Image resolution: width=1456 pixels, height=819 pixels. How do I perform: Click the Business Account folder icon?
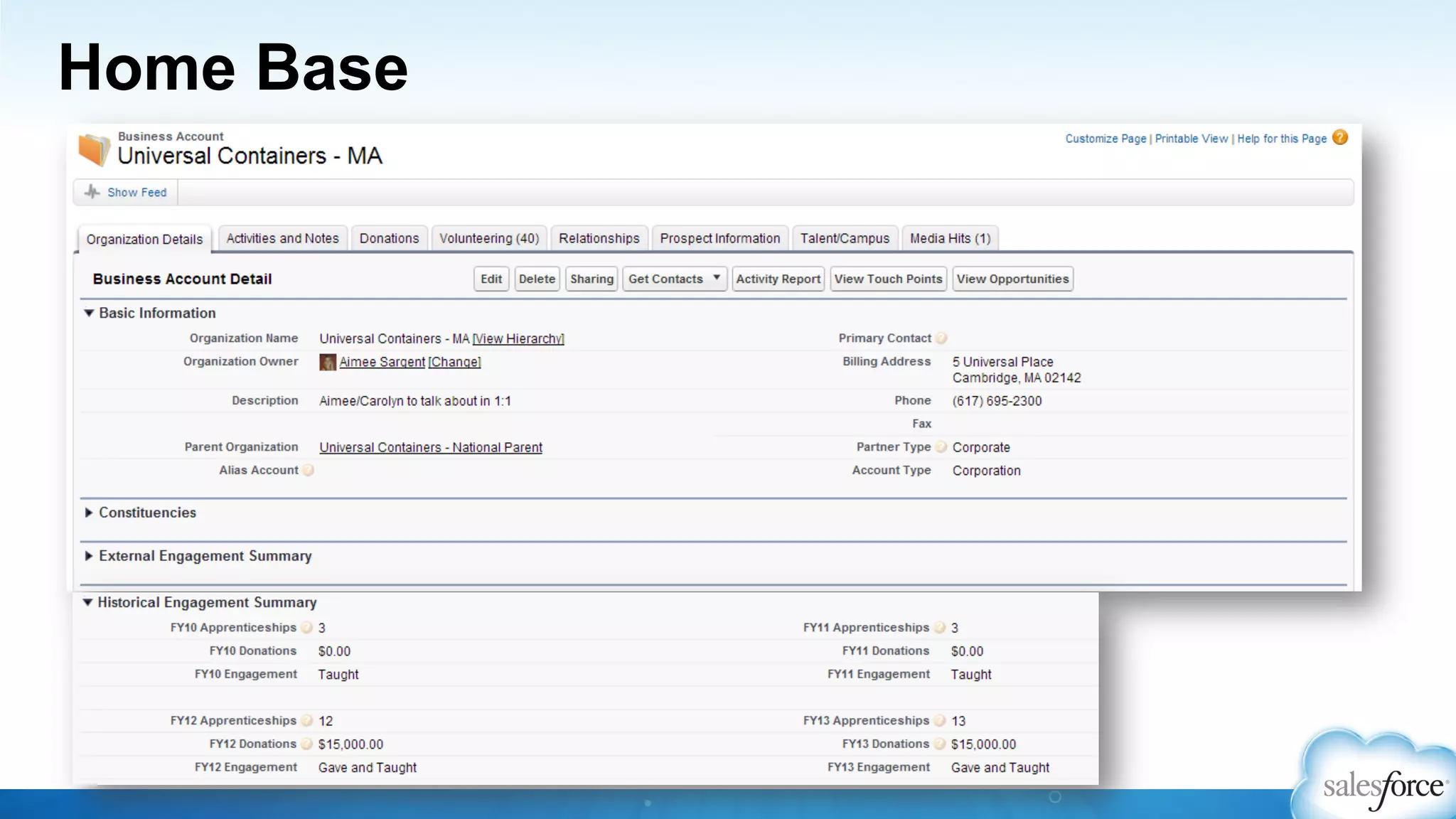94,149
